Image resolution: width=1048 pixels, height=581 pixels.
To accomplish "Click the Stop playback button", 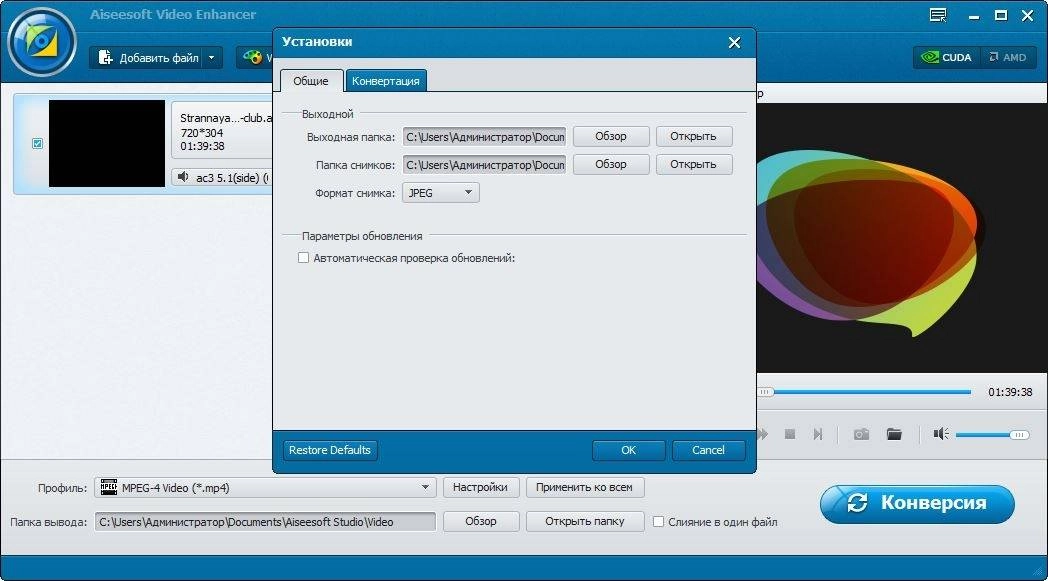I will pos(790,435).
